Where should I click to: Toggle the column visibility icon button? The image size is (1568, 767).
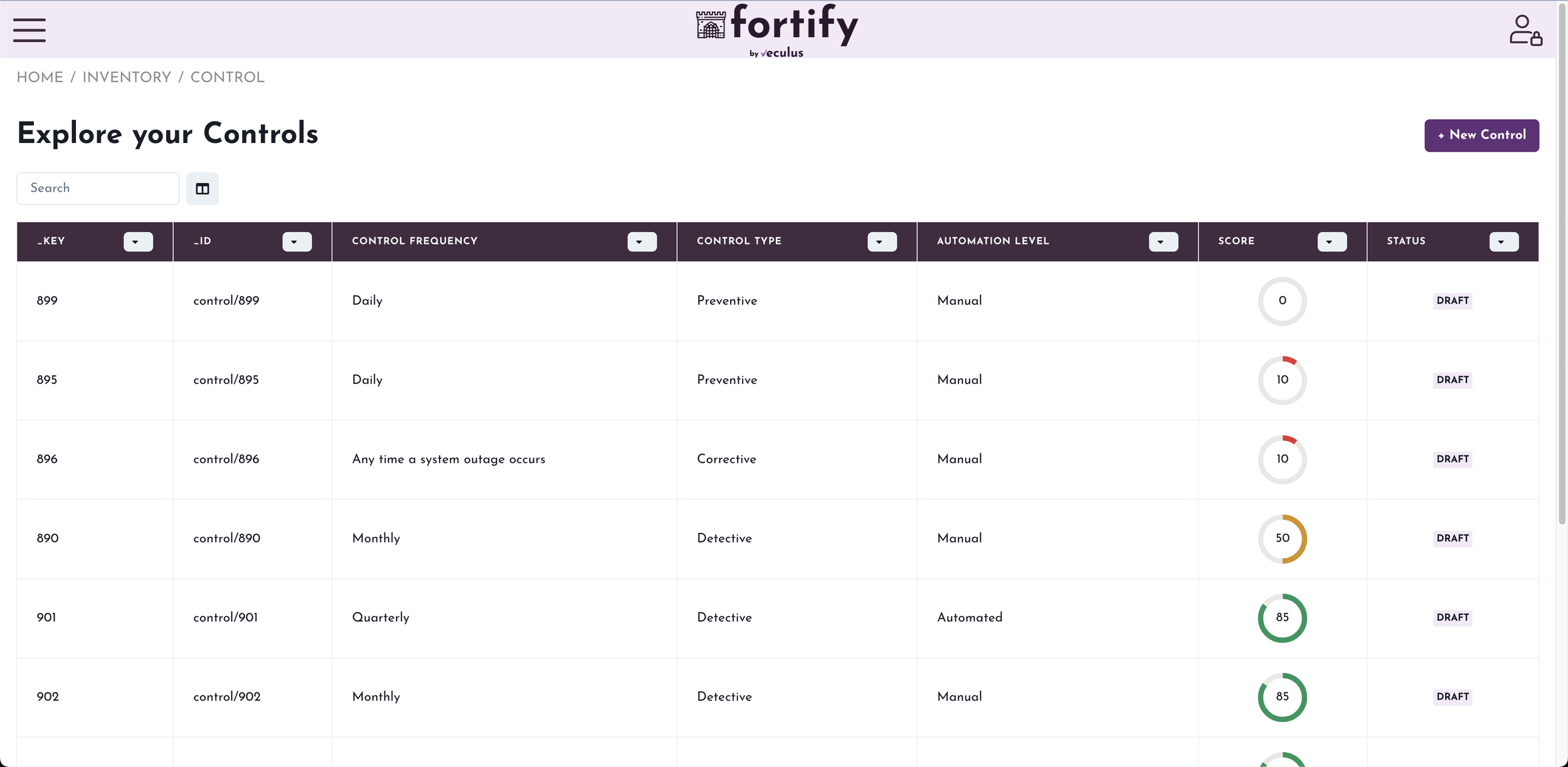tap(202, 189)
